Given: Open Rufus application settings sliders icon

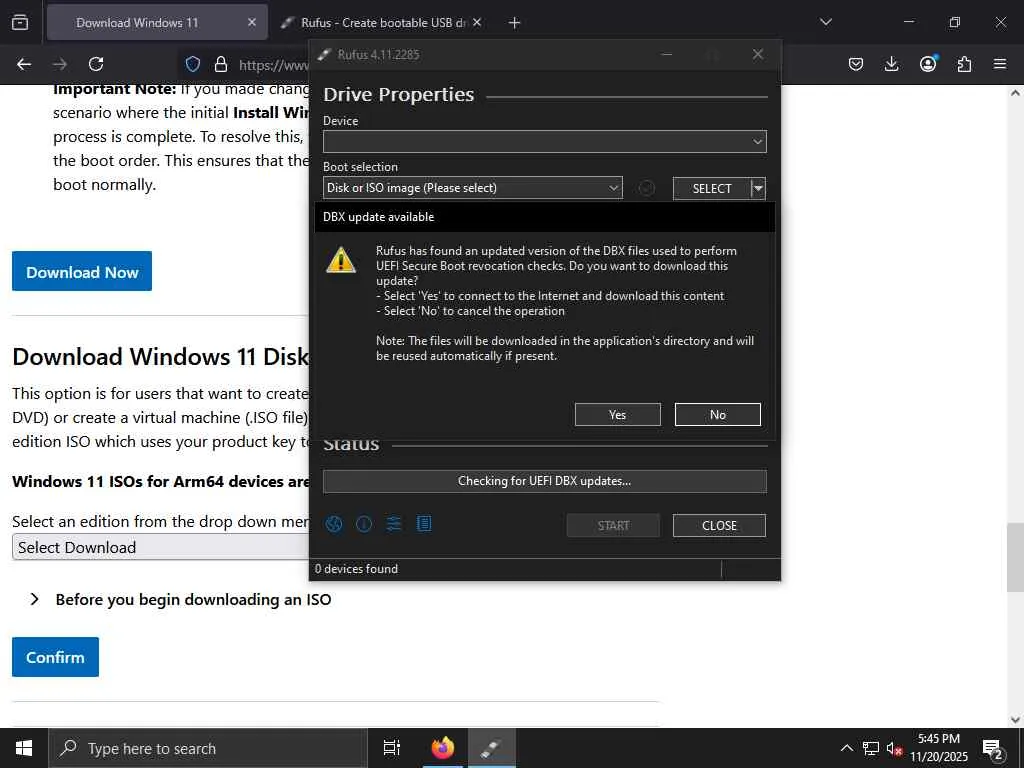Looking at the screenshot, I should 394,524.
